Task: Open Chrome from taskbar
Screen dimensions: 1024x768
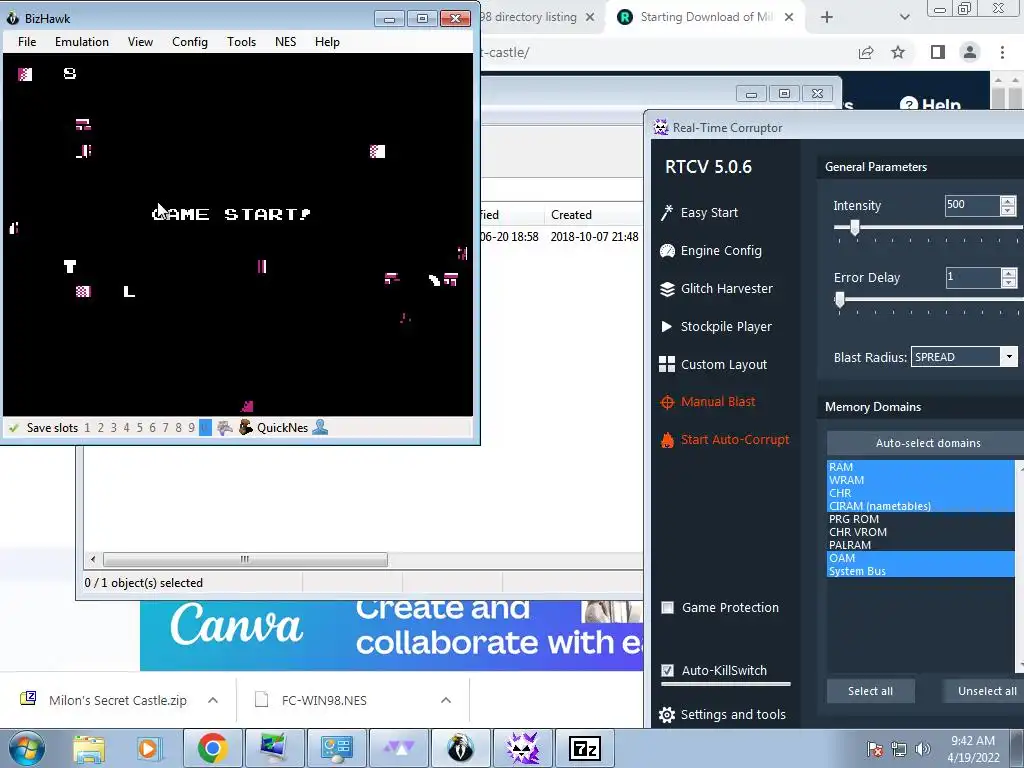Action: pos(212,748)
